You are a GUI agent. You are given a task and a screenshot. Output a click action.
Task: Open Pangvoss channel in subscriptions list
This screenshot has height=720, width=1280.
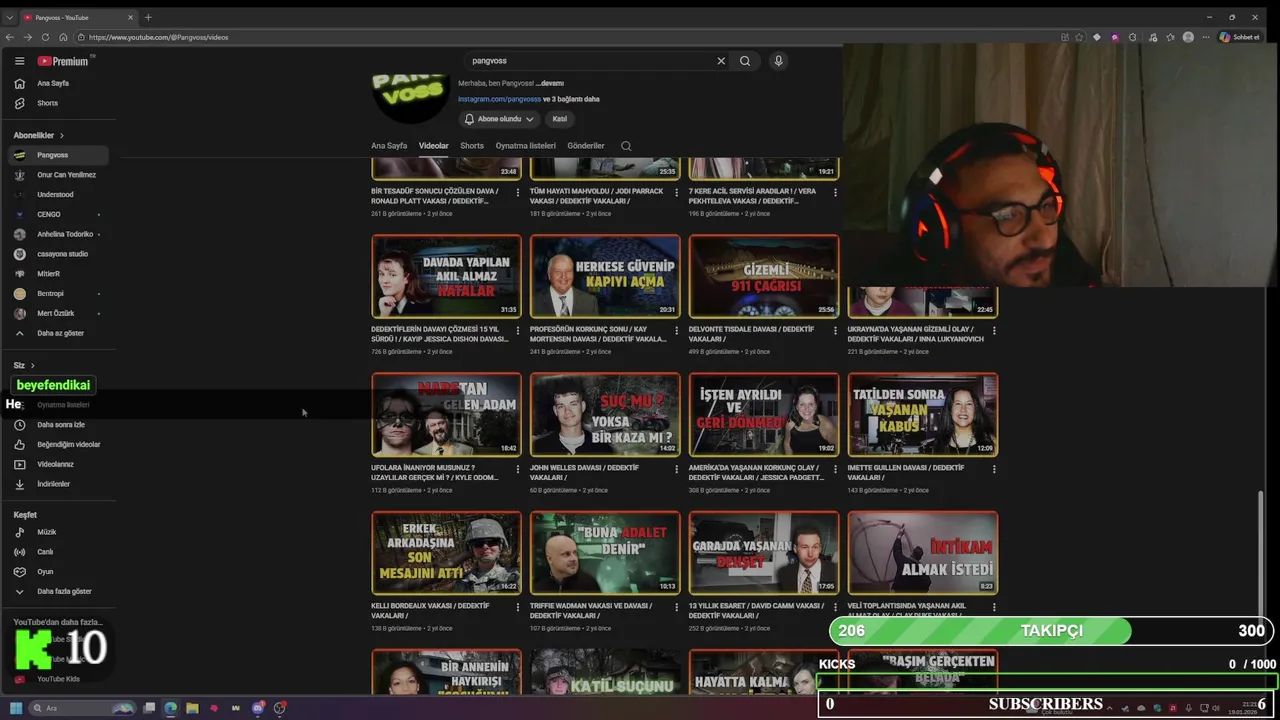click(58, 155)
